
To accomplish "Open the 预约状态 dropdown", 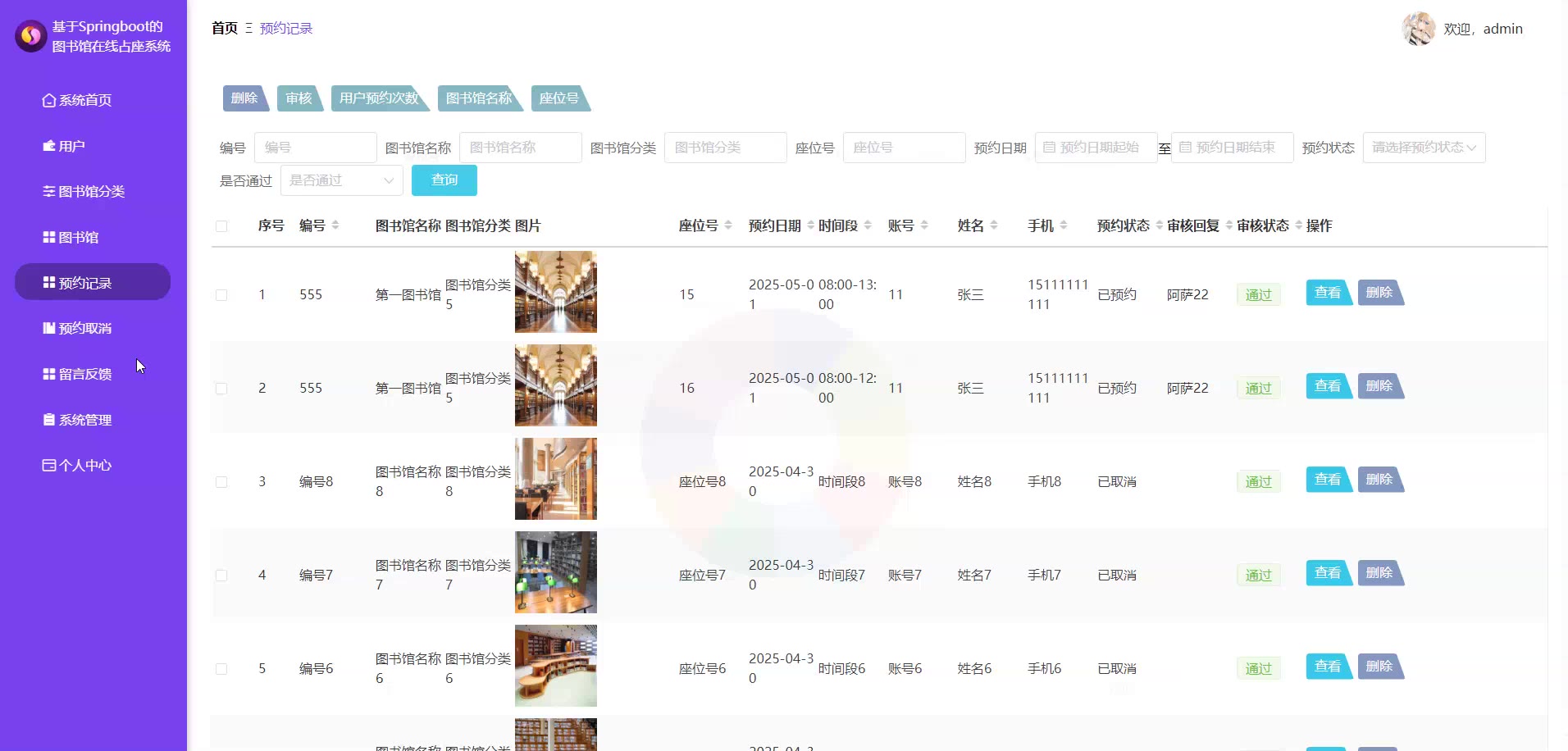I will pos(1424,148).
